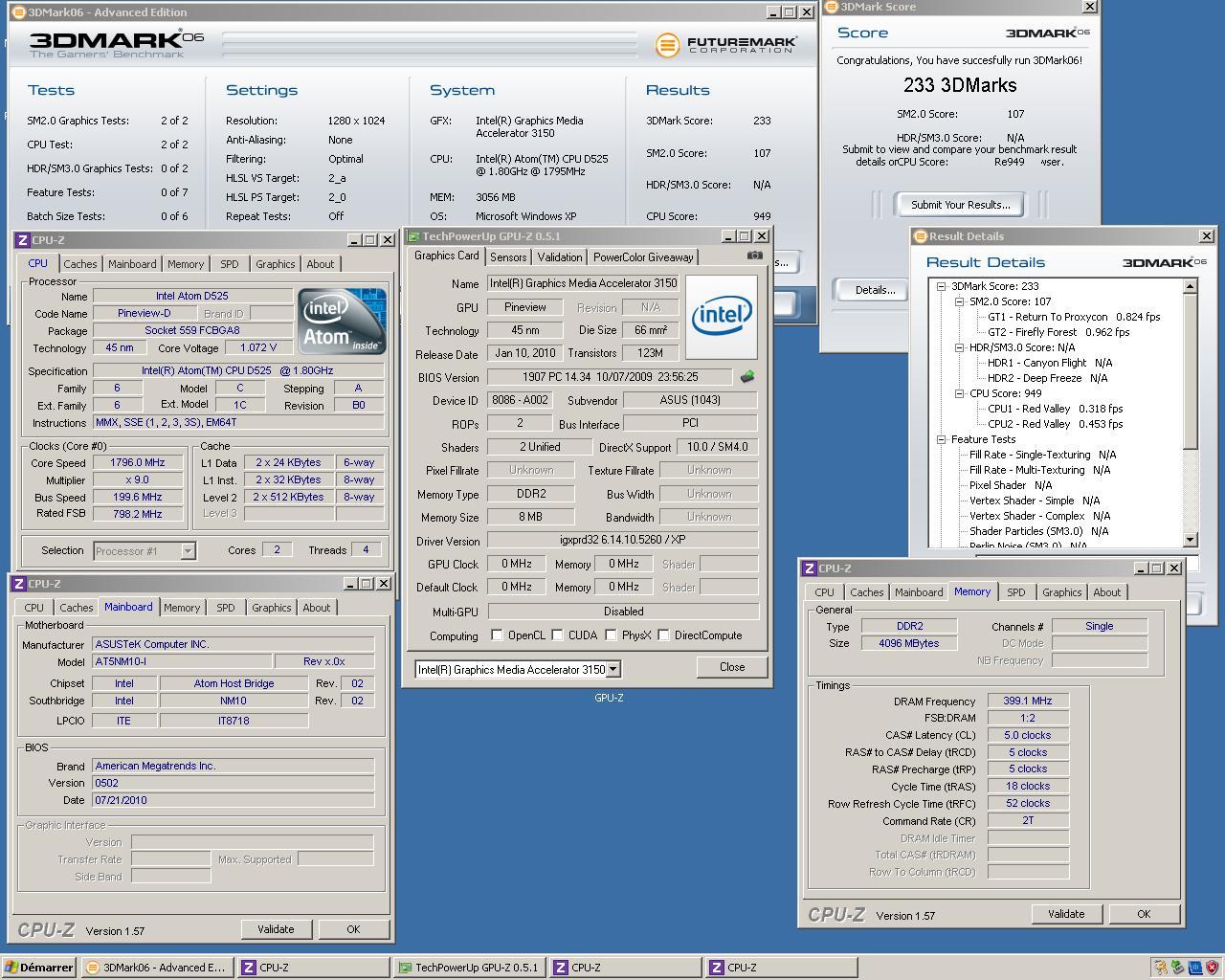
Task: Select CPU2 - Red Valley row
Action: pos(1055,424)
